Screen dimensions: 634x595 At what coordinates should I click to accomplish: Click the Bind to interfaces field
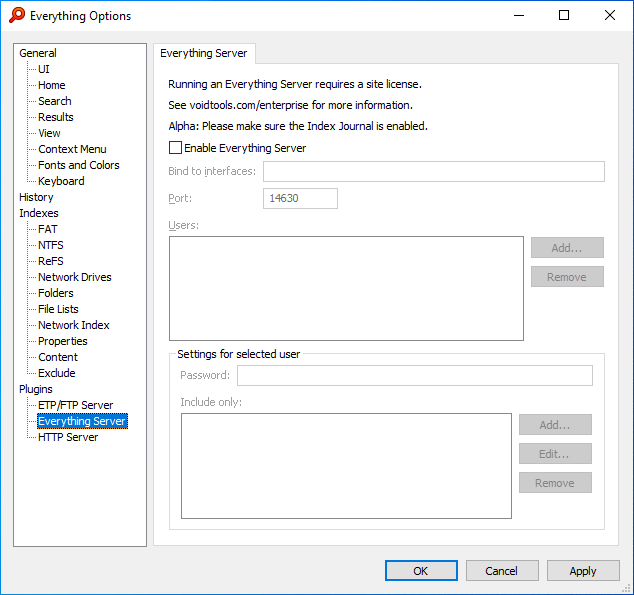point(434,171)
